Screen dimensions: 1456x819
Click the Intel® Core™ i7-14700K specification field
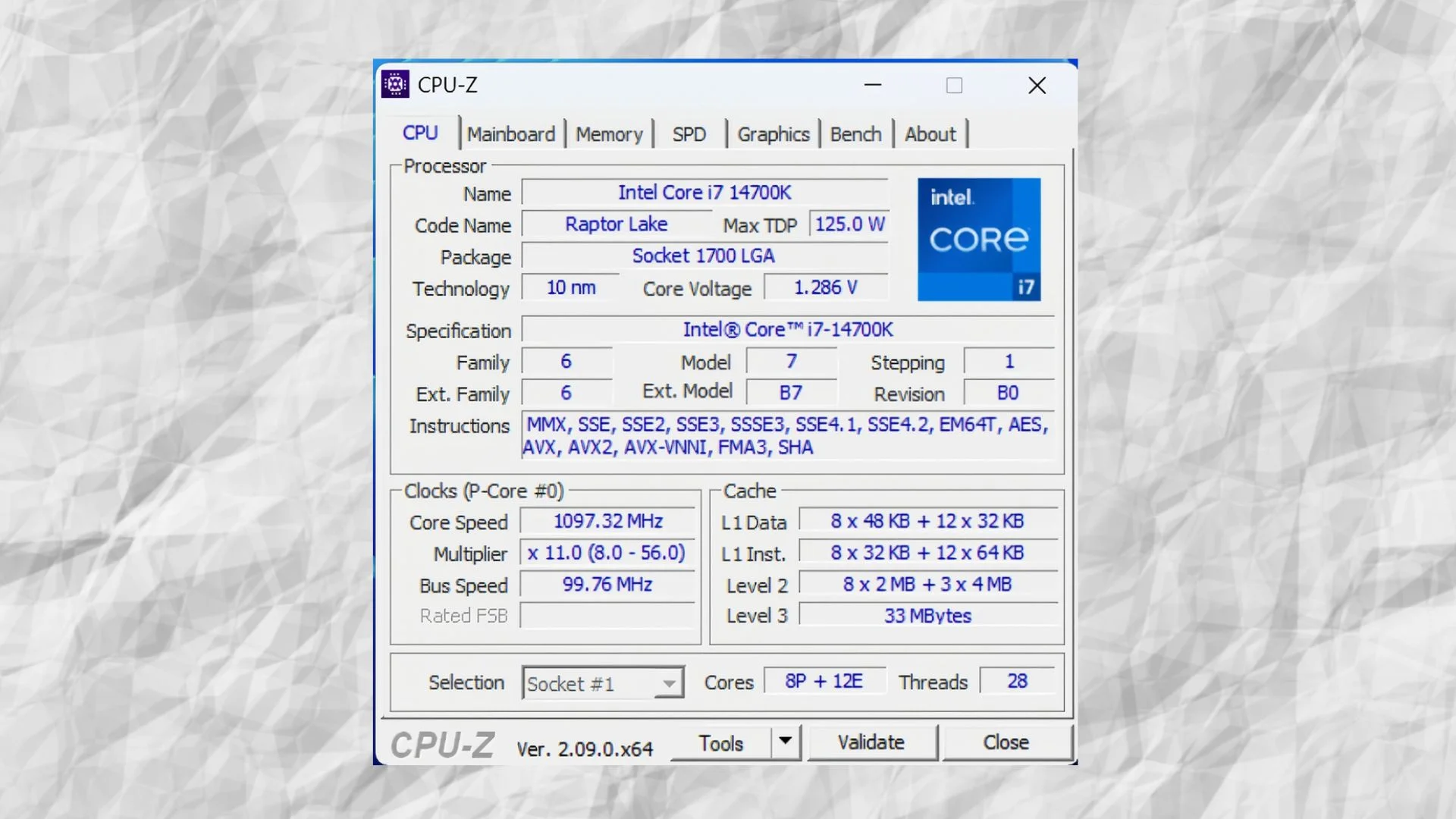[x=788, y=330]
